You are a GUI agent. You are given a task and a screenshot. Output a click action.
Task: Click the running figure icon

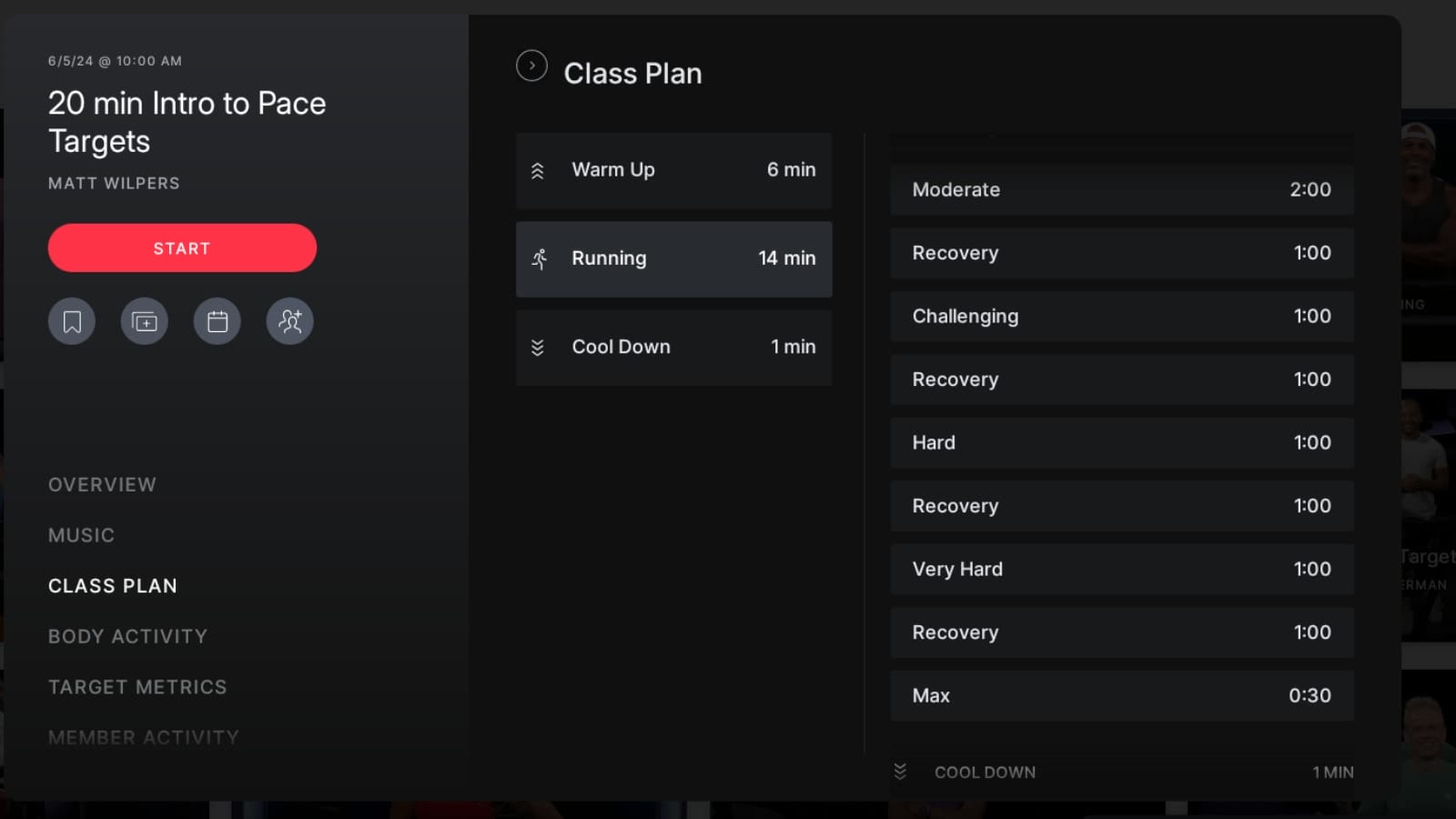[540, 259]
